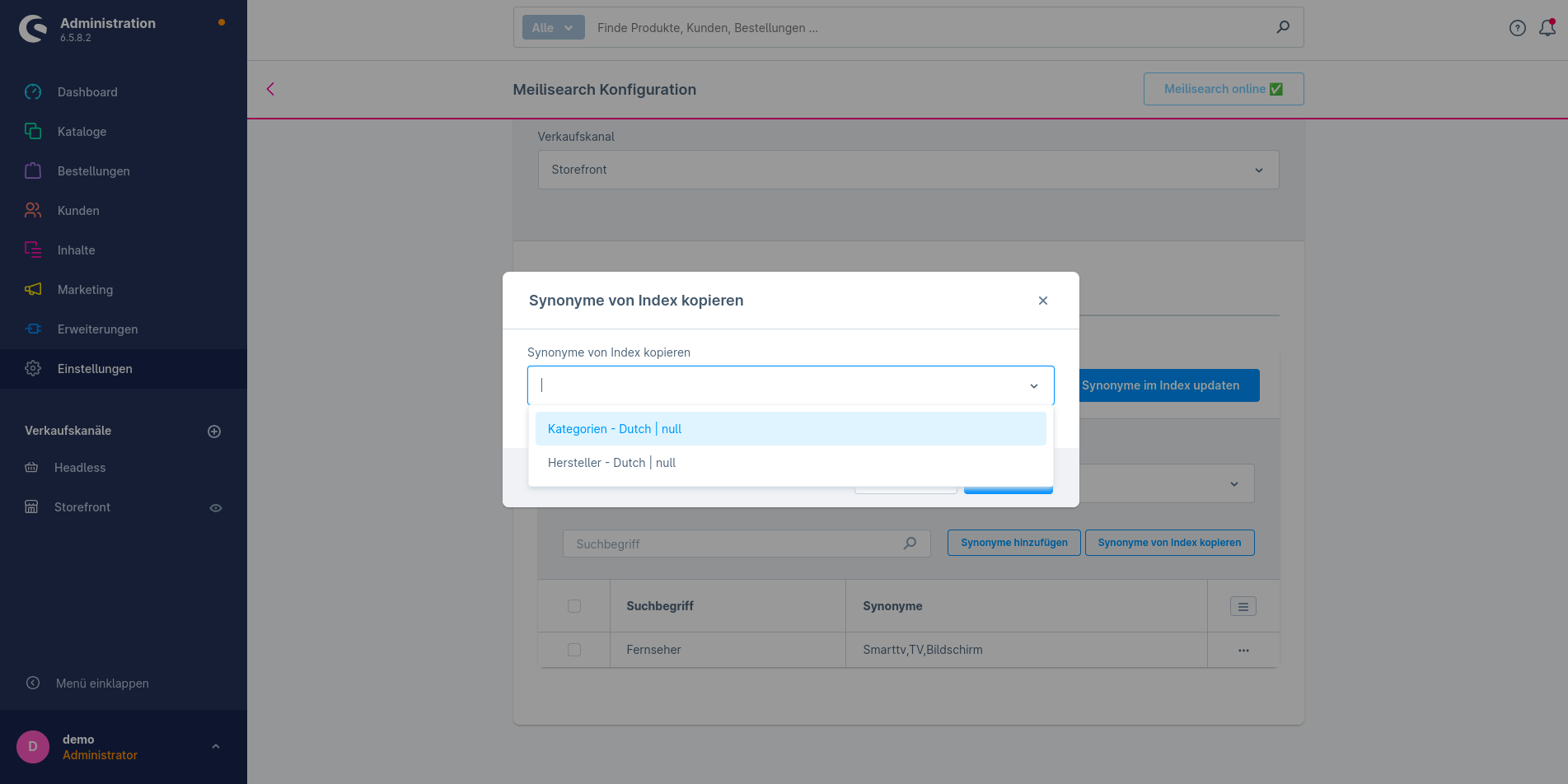1568x784 pixels.
Task: Open Einstellungen in the sidebar
Action: pos(124,369)
